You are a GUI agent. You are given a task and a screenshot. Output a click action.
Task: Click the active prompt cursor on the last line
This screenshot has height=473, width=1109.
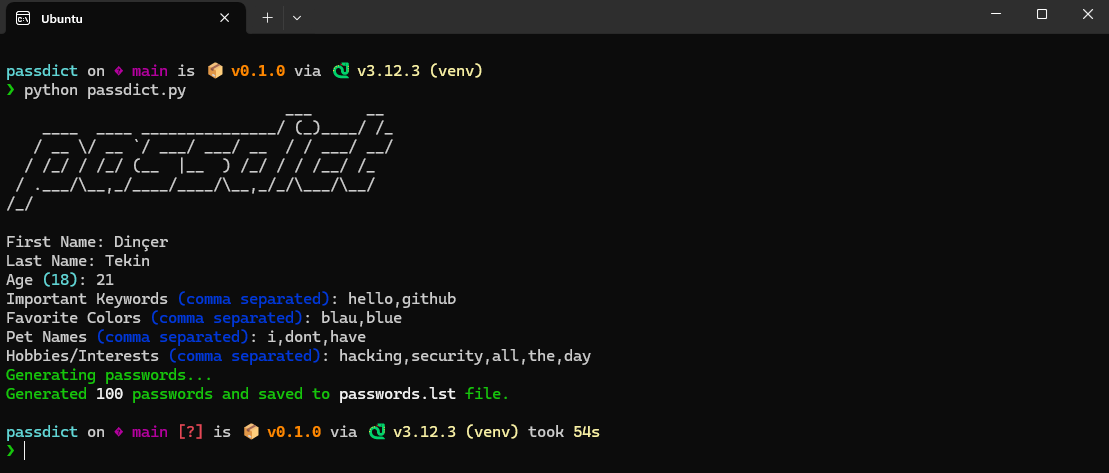click(x=25, y=451)
